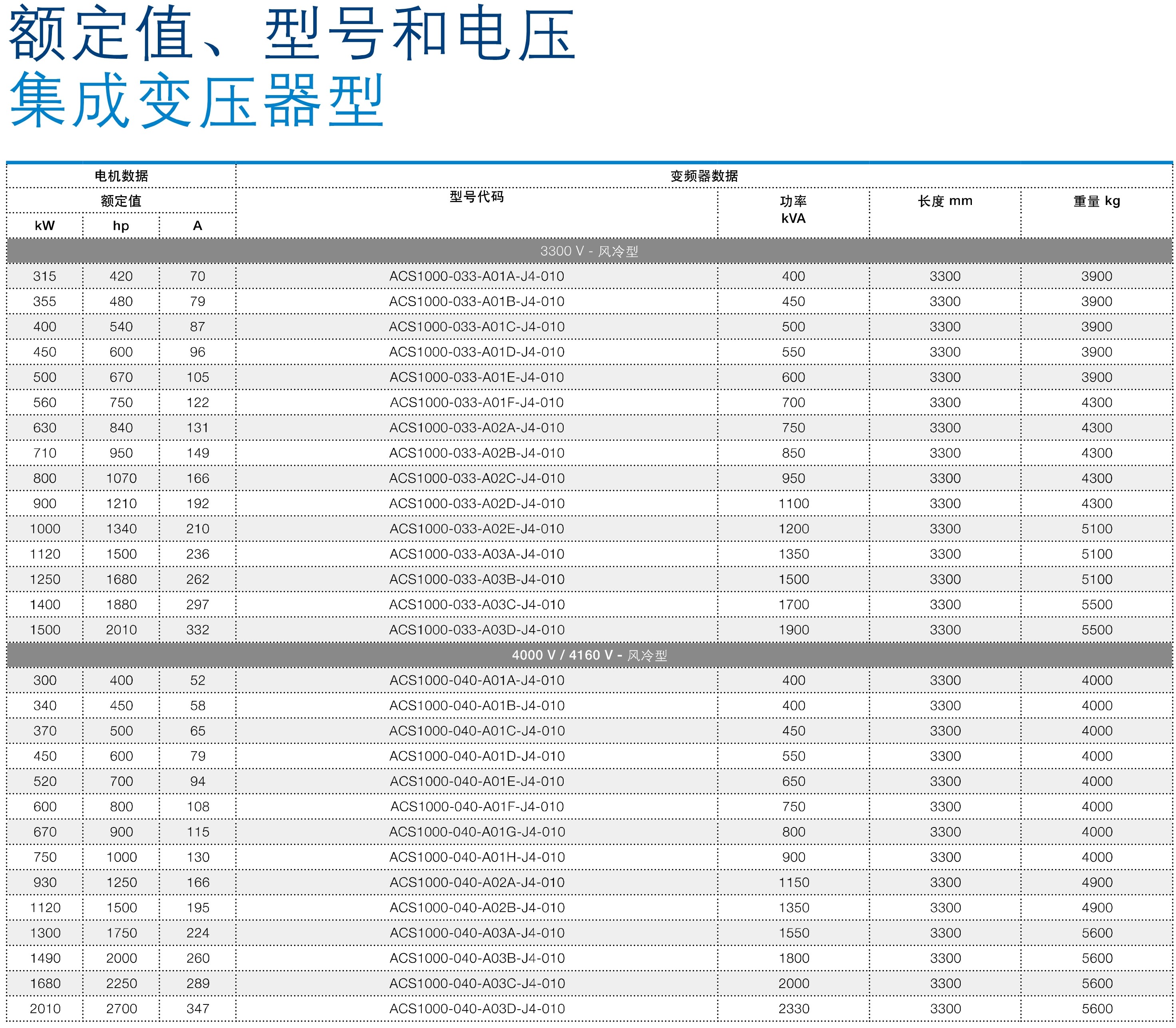The width and height of the screenshot is (1176, 1028).
Task: Click model ACS1000-040-A03C-J4-010
Action: point(477,983)
